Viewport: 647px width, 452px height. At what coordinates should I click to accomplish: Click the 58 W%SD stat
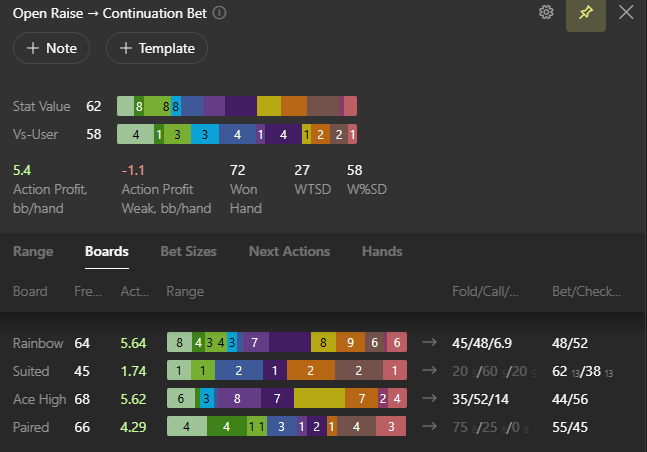pyautogui.click(x=354, y=170)
